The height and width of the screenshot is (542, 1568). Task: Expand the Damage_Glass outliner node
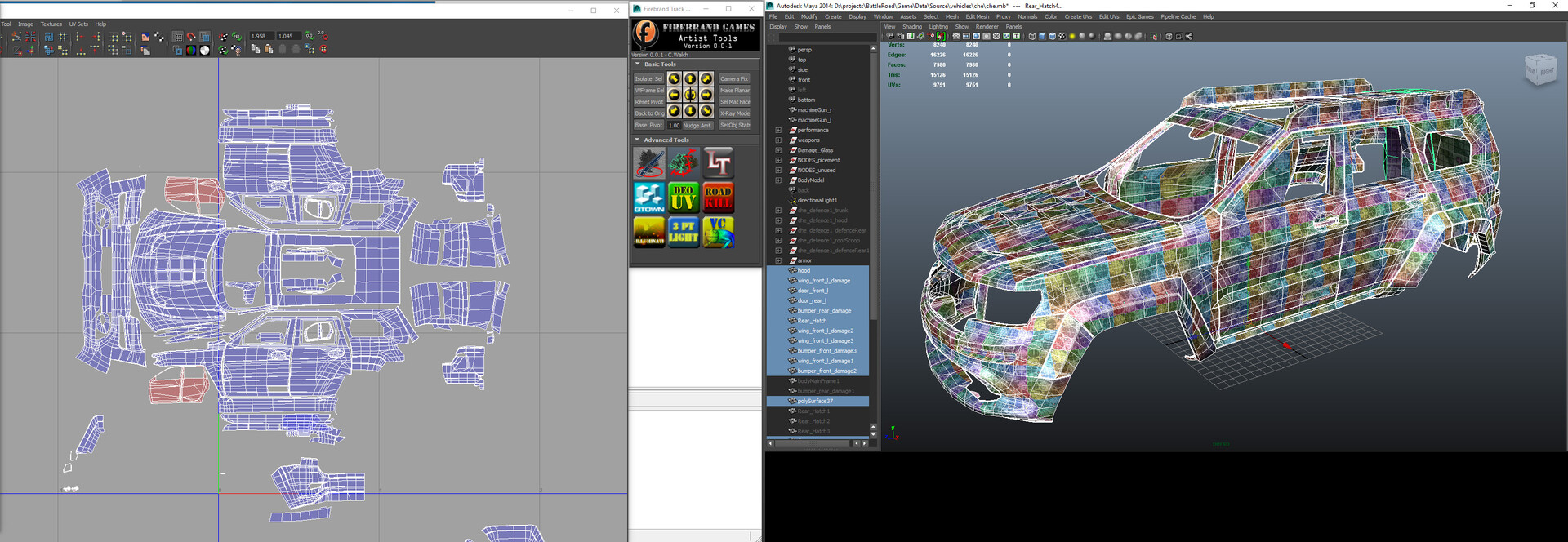pyautogui.click(x=778, y=150)
